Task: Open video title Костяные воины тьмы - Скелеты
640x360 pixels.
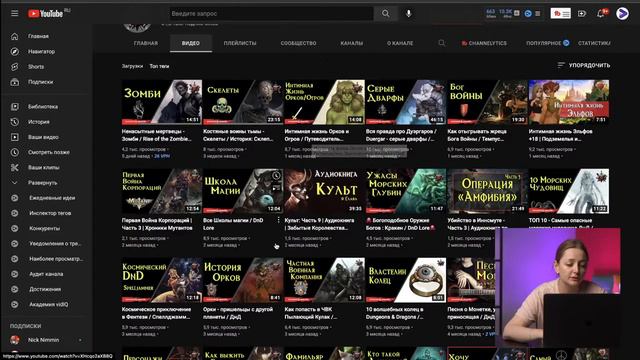Action: click(x=238, y=135)
